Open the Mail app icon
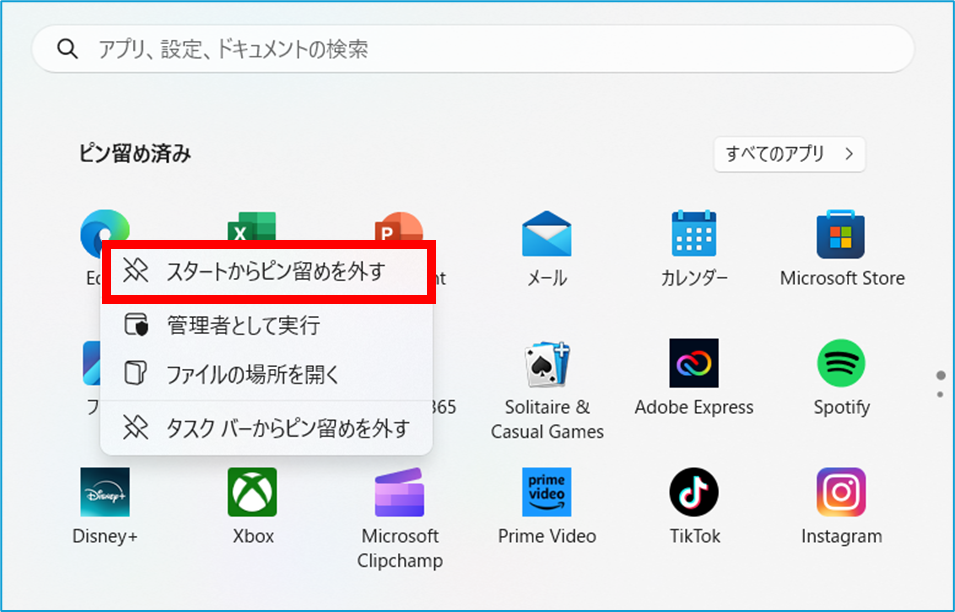The width and height of the screenshot is (955, 612). pyautogui.click(x=546, y=236)
